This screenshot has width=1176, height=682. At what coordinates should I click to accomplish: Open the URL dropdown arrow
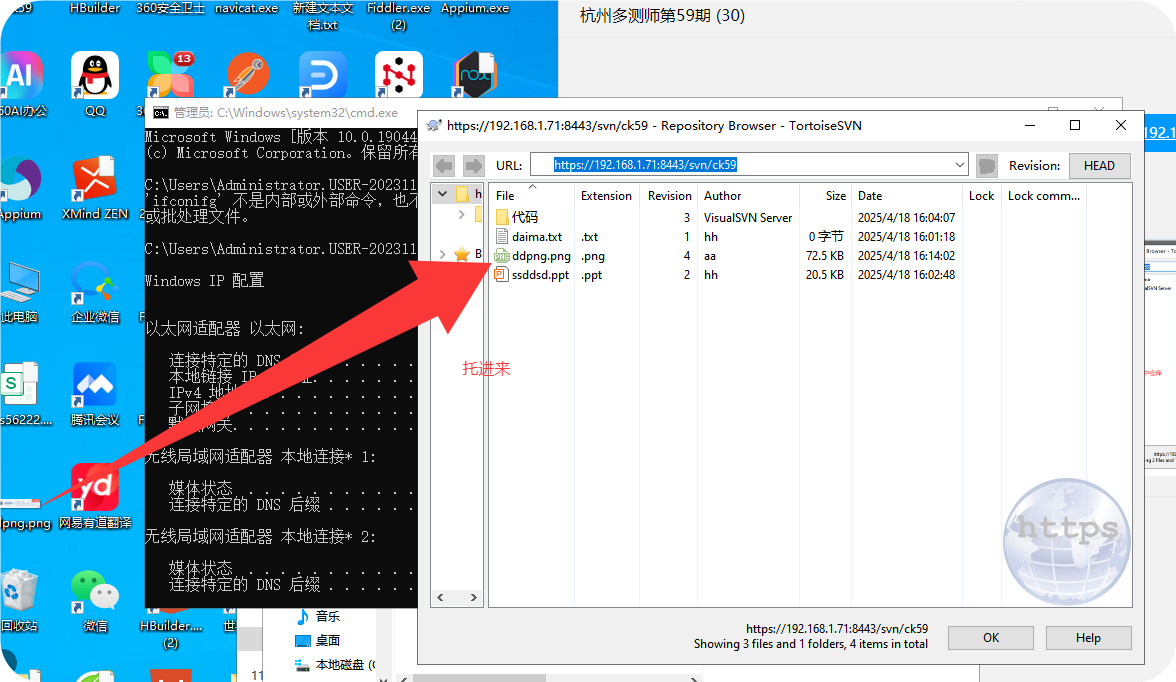click(x=959, y=164)
